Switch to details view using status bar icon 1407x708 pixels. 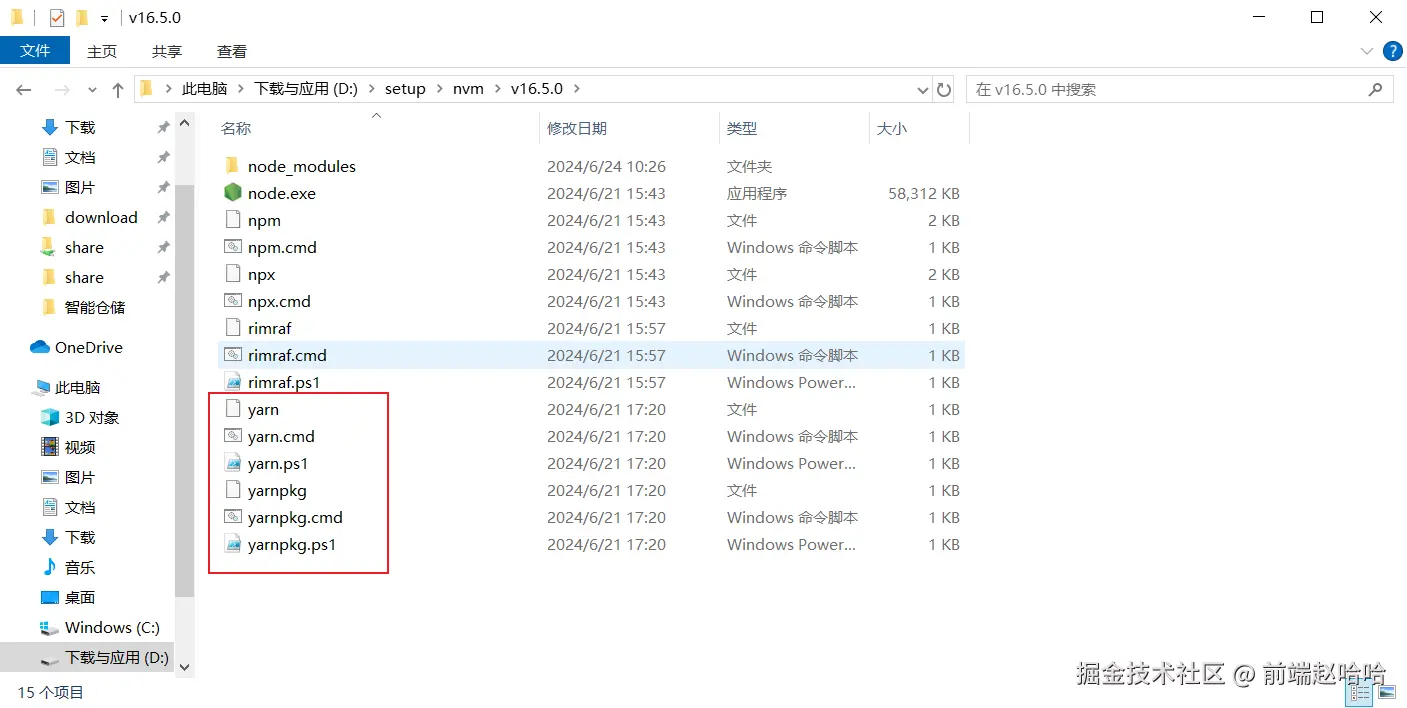click(x=1359, y=691)
